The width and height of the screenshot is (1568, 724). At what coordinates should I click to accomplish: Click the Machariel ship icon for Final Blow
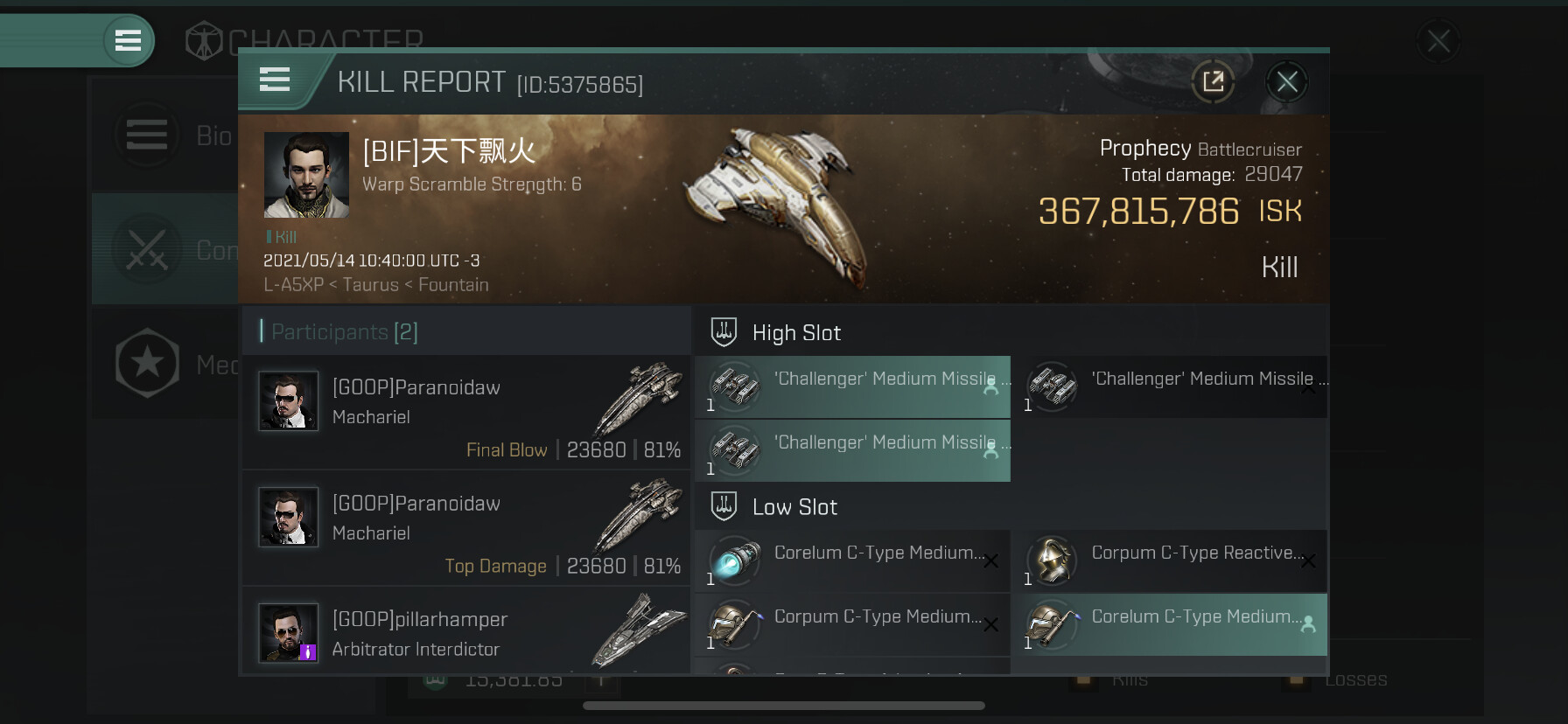click(x=638, y=396)
